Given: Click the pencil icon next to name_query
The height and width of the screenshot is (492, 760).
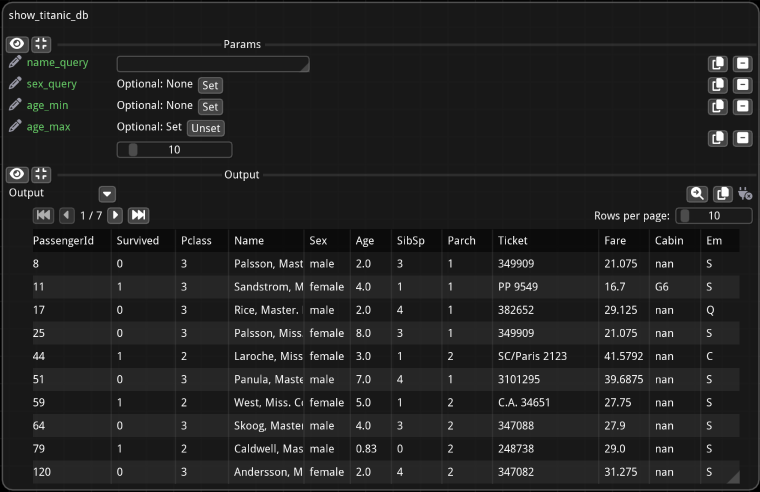Looking at the screenshot, I should coord(15,63).
